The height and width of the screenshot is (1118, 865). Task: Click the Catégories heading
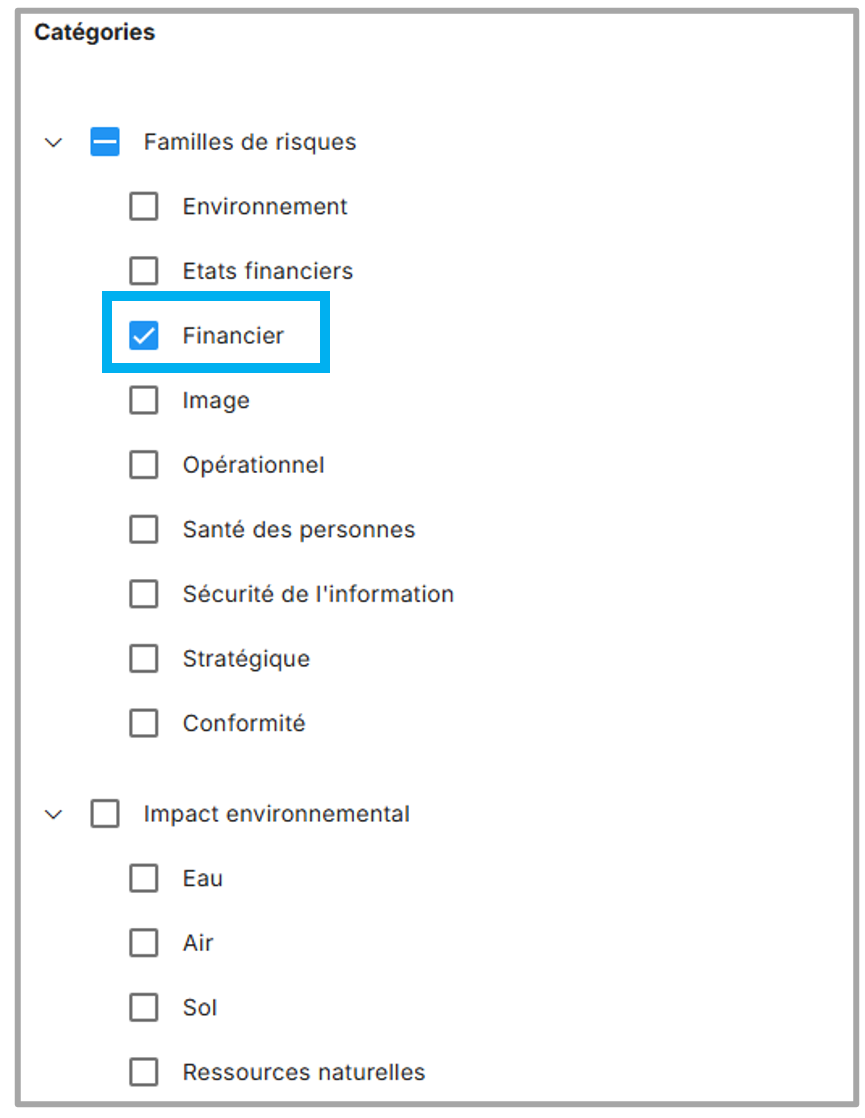point(95,32)
